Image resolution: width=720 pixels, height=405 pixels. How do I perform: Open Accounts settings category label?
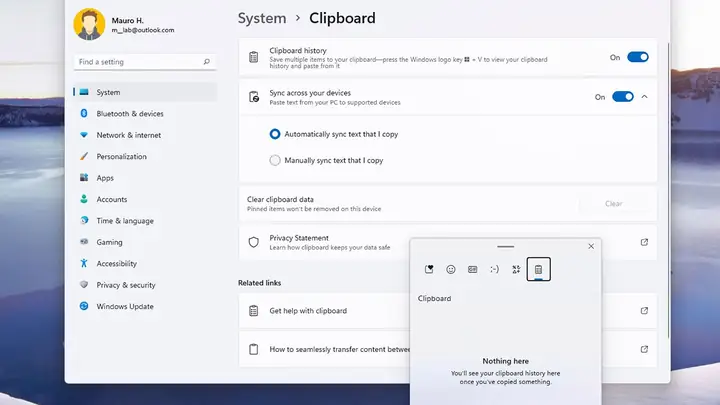pyautogui.click(x=112, y=199)
